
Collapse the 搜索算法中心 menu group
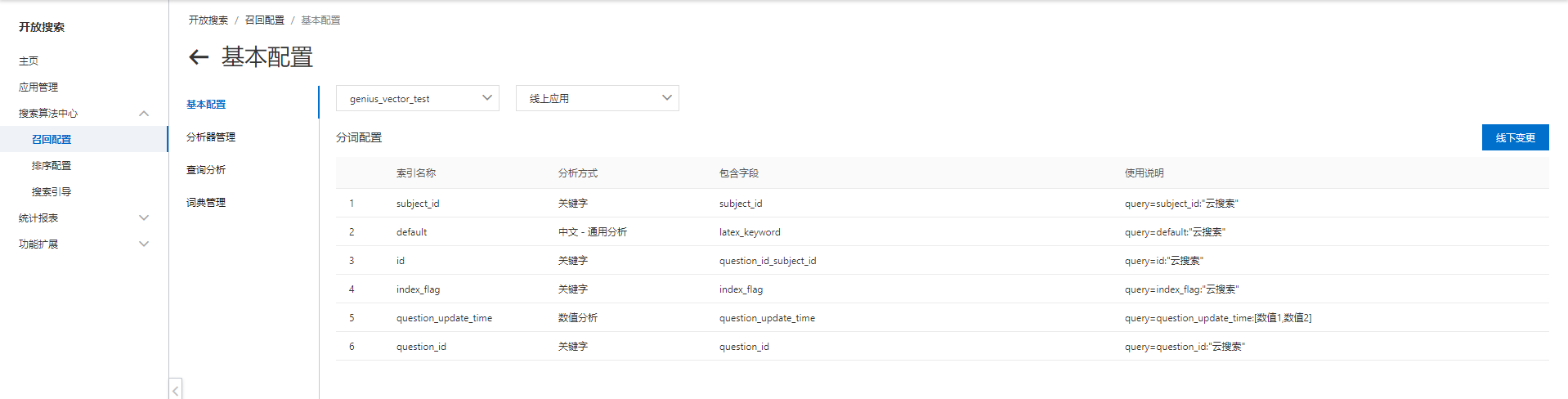(x=144, y=113)
